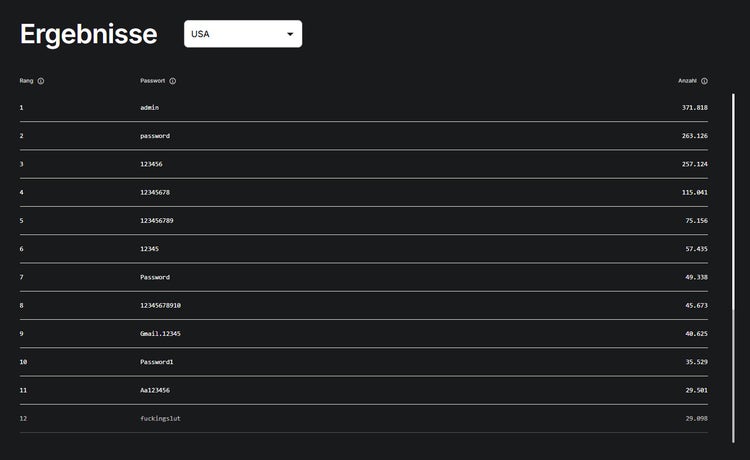
Task: Click the info icon beside Anzahl
Action: pos(704,81)
